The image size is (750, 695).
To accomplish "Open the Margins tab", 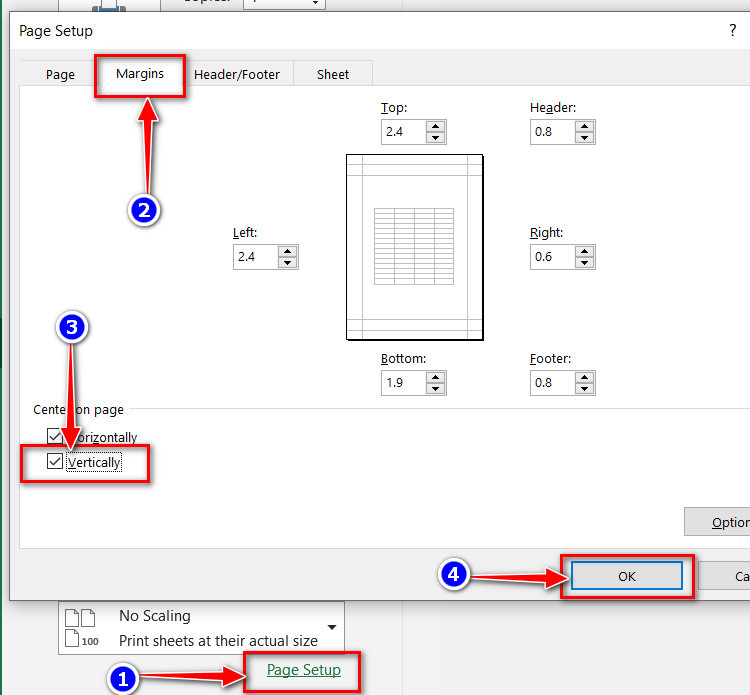I will click(x=140, y=74).
